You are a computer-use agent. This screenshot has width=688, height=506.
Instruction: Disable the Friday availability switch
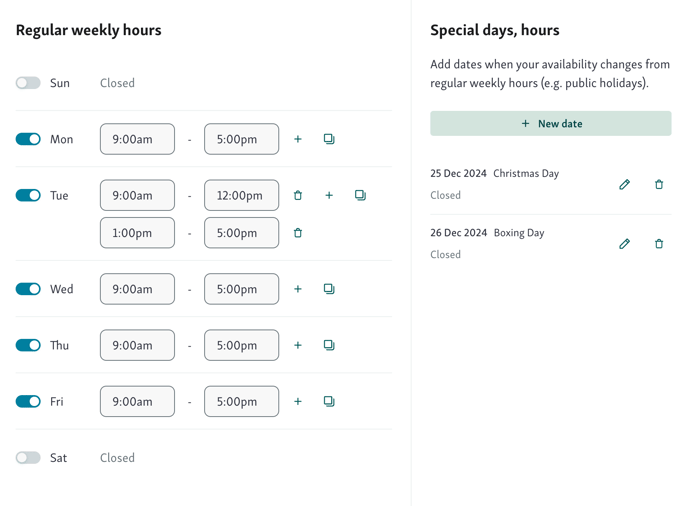28,401
